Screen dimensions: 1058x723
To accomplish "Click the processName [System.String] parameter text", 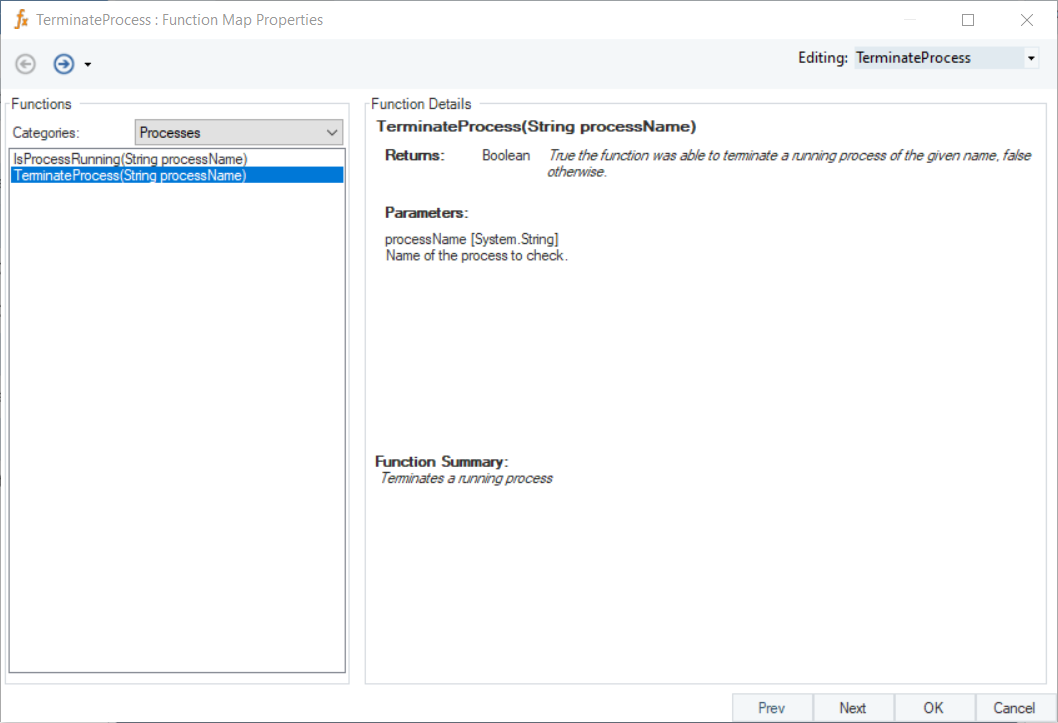I will point(472,240).
